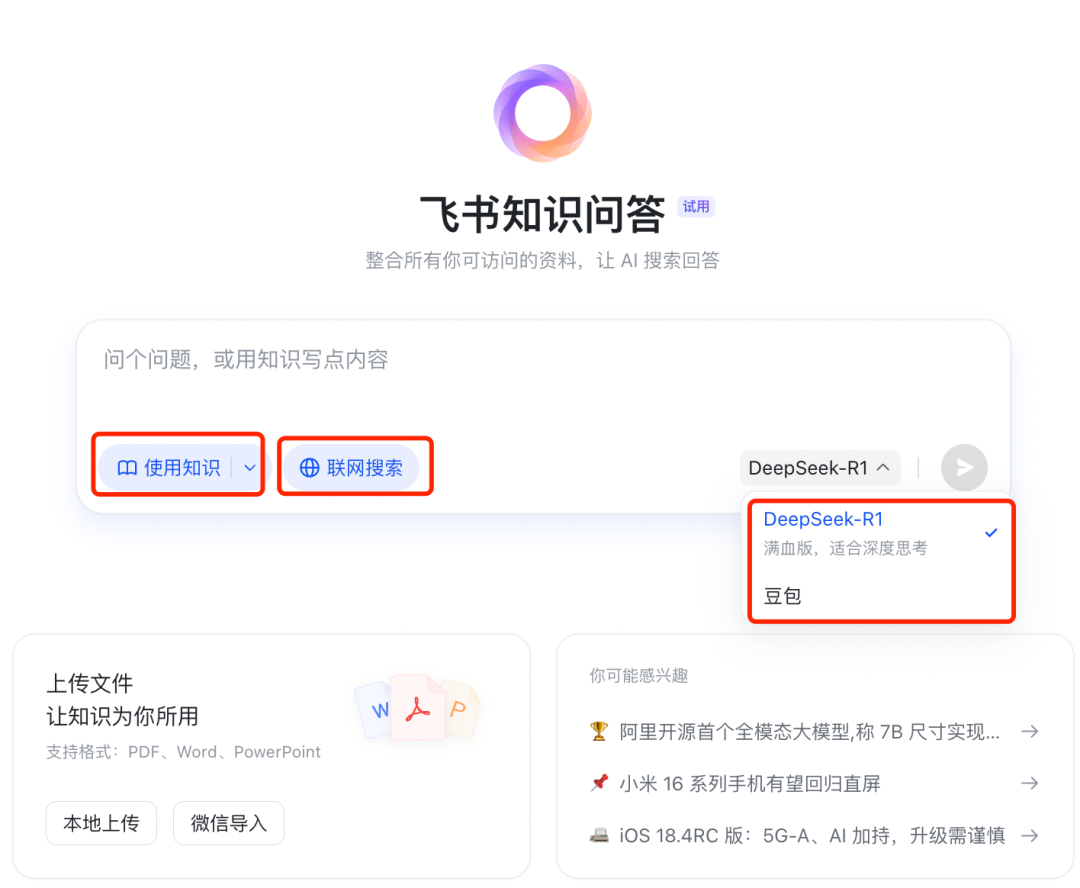Click the 让知识为你所用 text
This screenshot has height=888, width=1080.
coord(122,716)
